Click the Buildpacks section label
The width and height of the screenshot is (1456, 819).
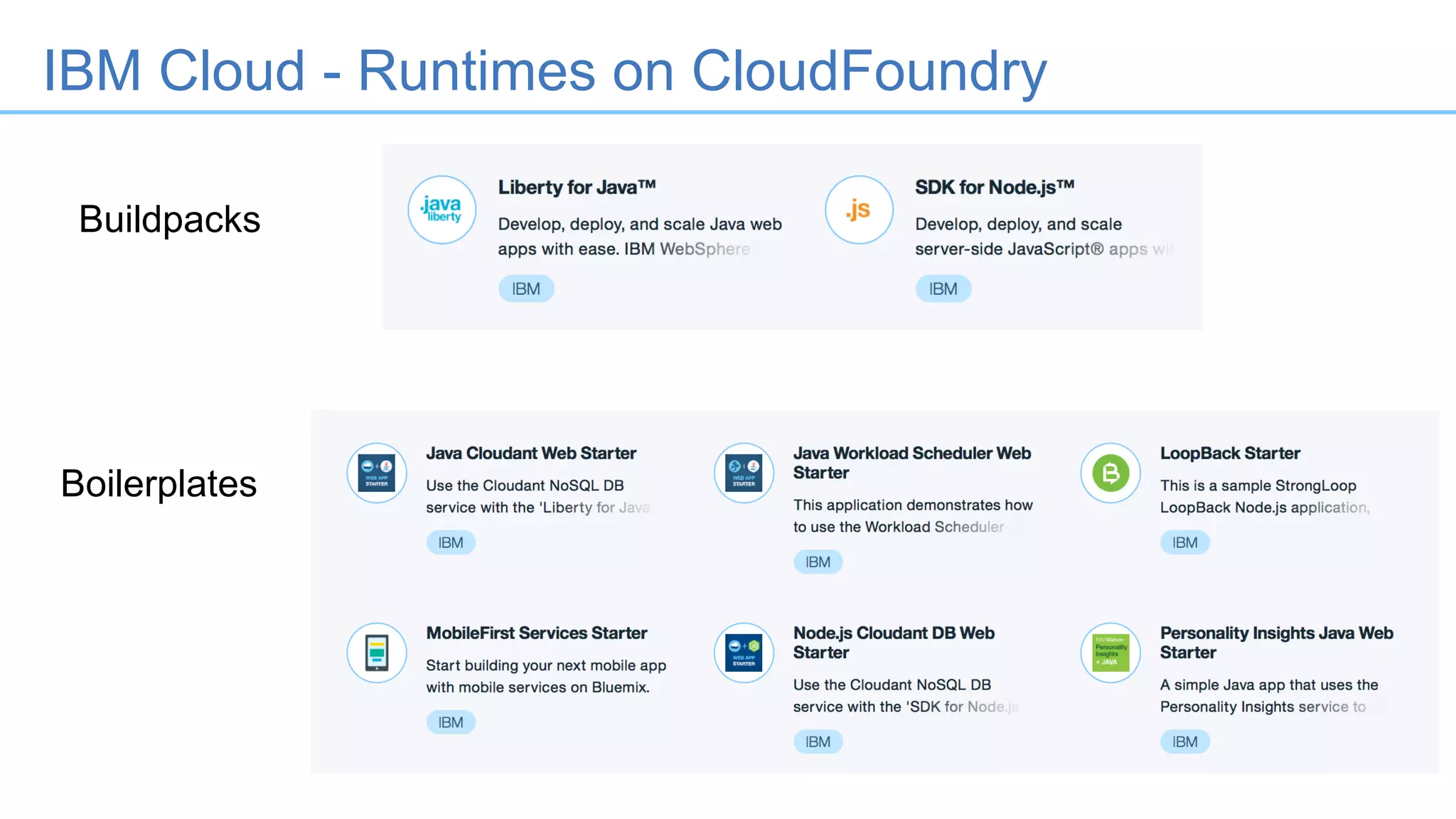[x=169, y=220]
